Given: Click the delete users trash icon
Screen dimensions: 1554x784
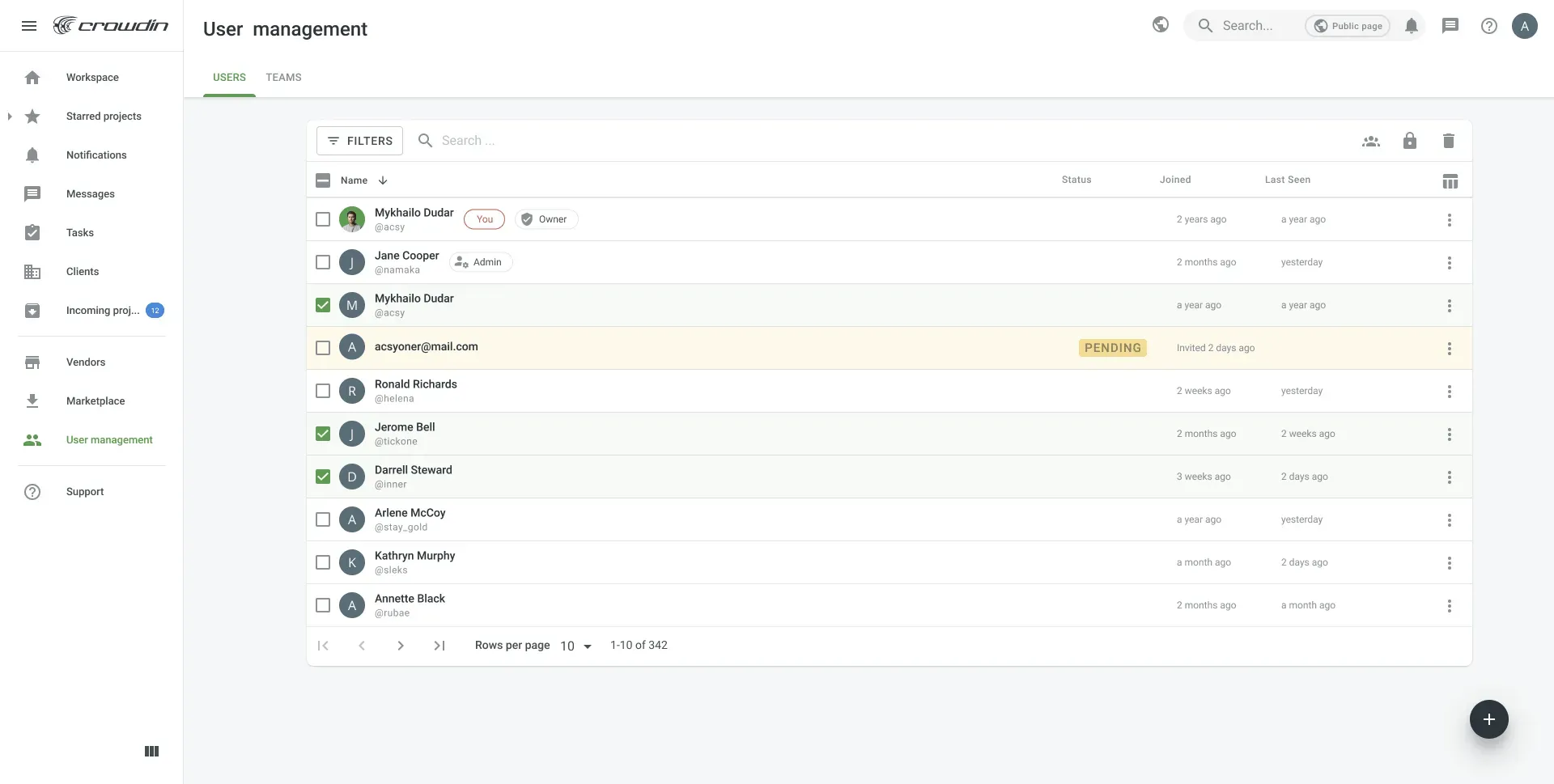Looking at the screenshot, I should (1448, 141).
